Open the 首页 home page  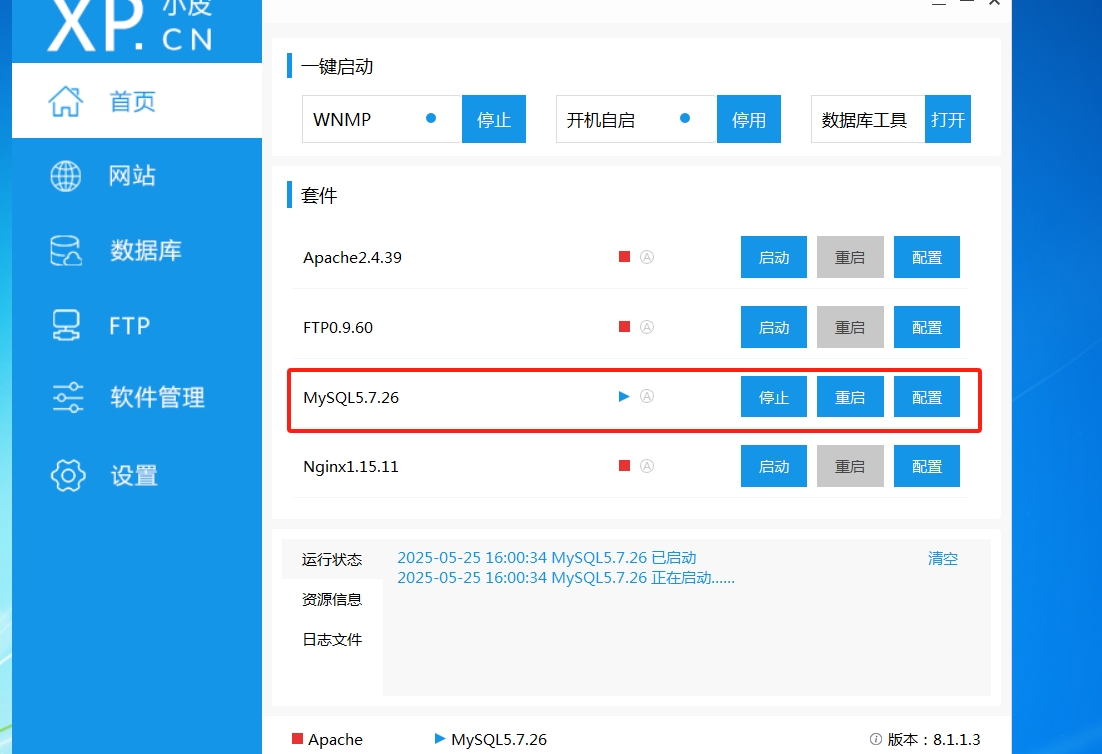coord(137,100)
